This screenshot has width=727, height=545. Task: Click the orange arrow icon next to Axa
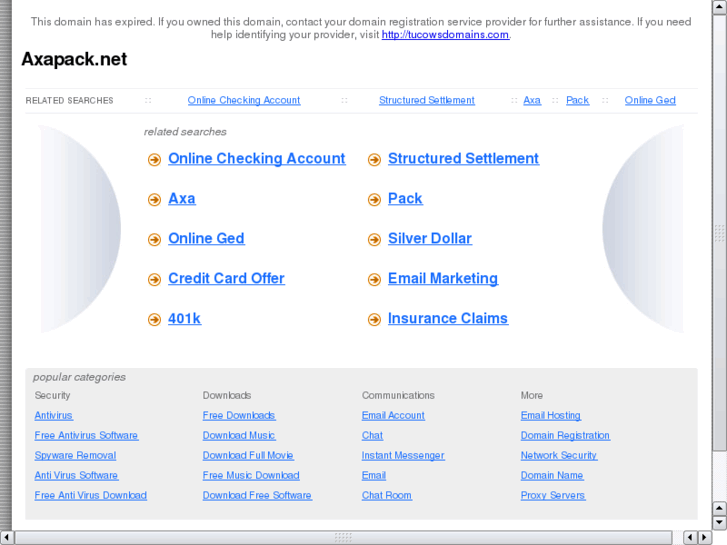pos(154,200)
